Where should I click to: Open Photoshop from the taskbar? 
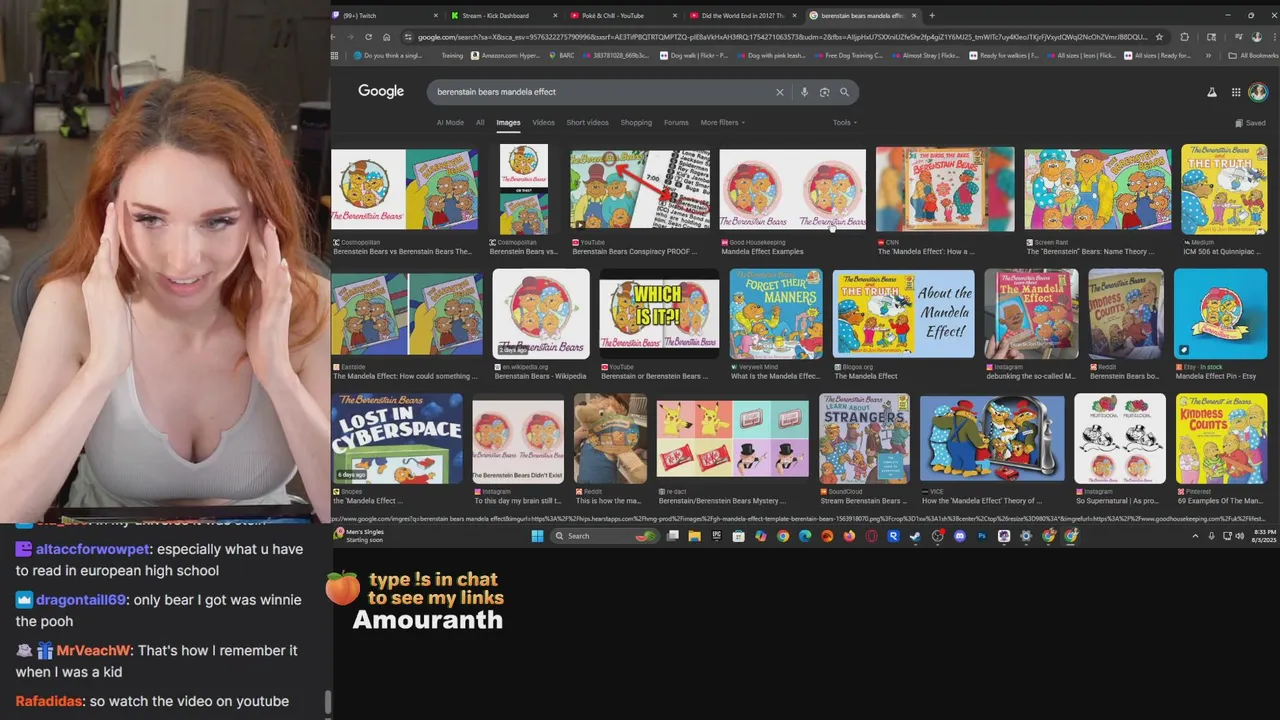click(982, 536)
